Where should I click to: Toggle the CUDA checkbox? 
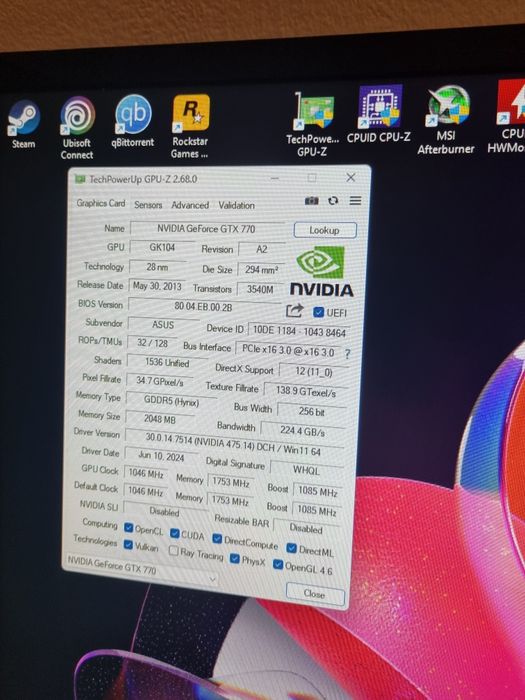[175, 533]
